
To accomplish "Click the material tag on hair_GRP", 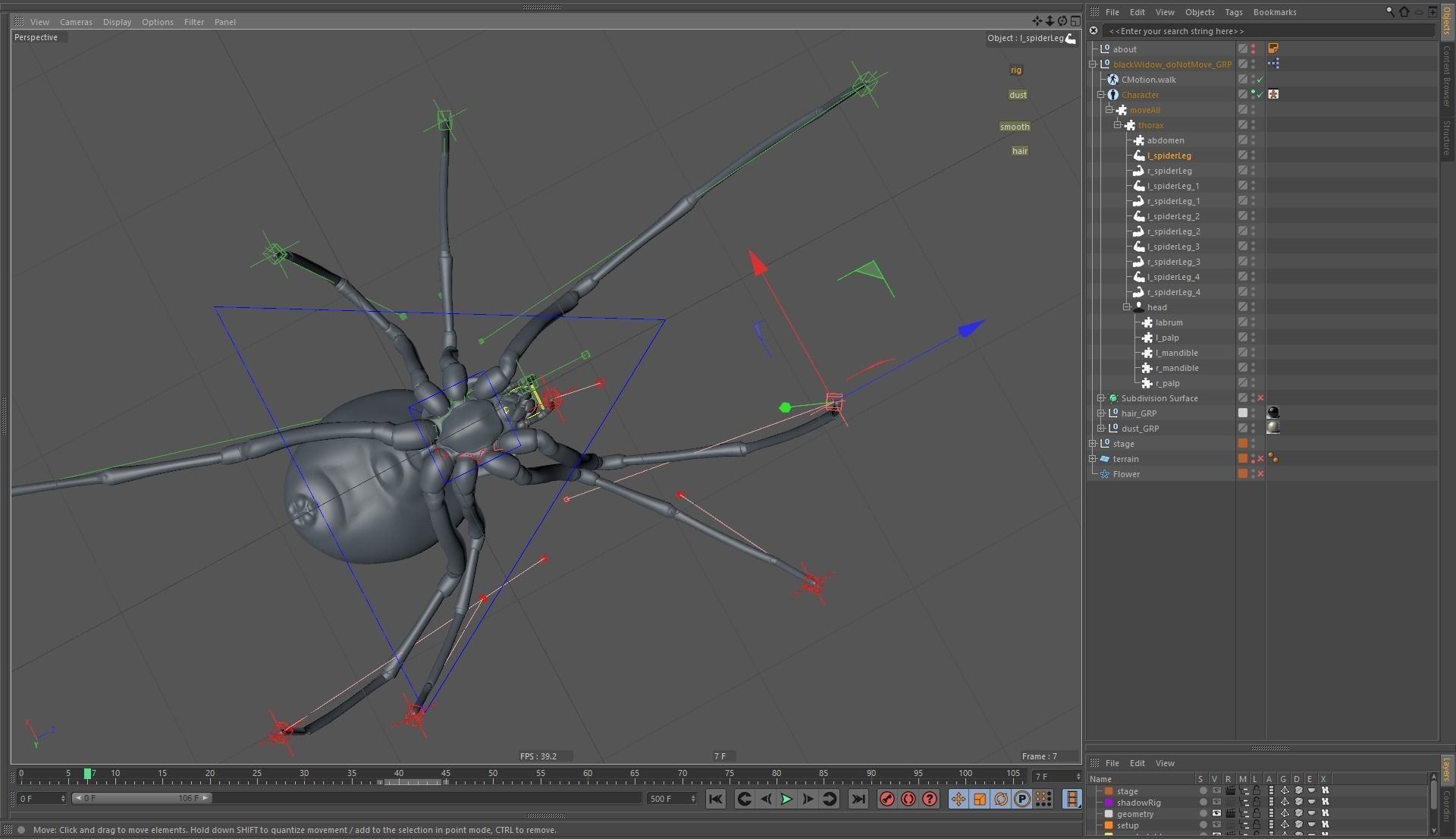I will tap(1273, 413).
